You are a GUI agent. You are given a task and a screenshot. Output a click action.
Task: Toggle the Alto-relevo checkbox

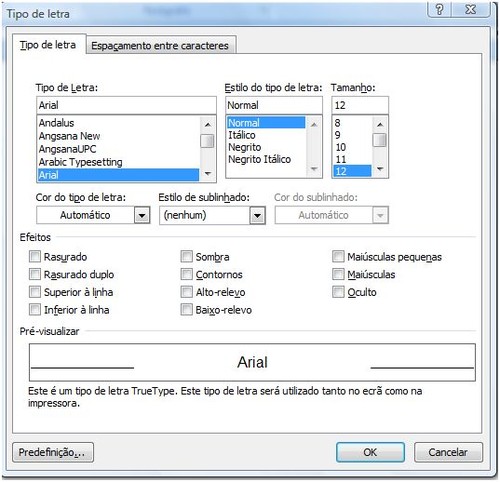[x=186, y=292]
